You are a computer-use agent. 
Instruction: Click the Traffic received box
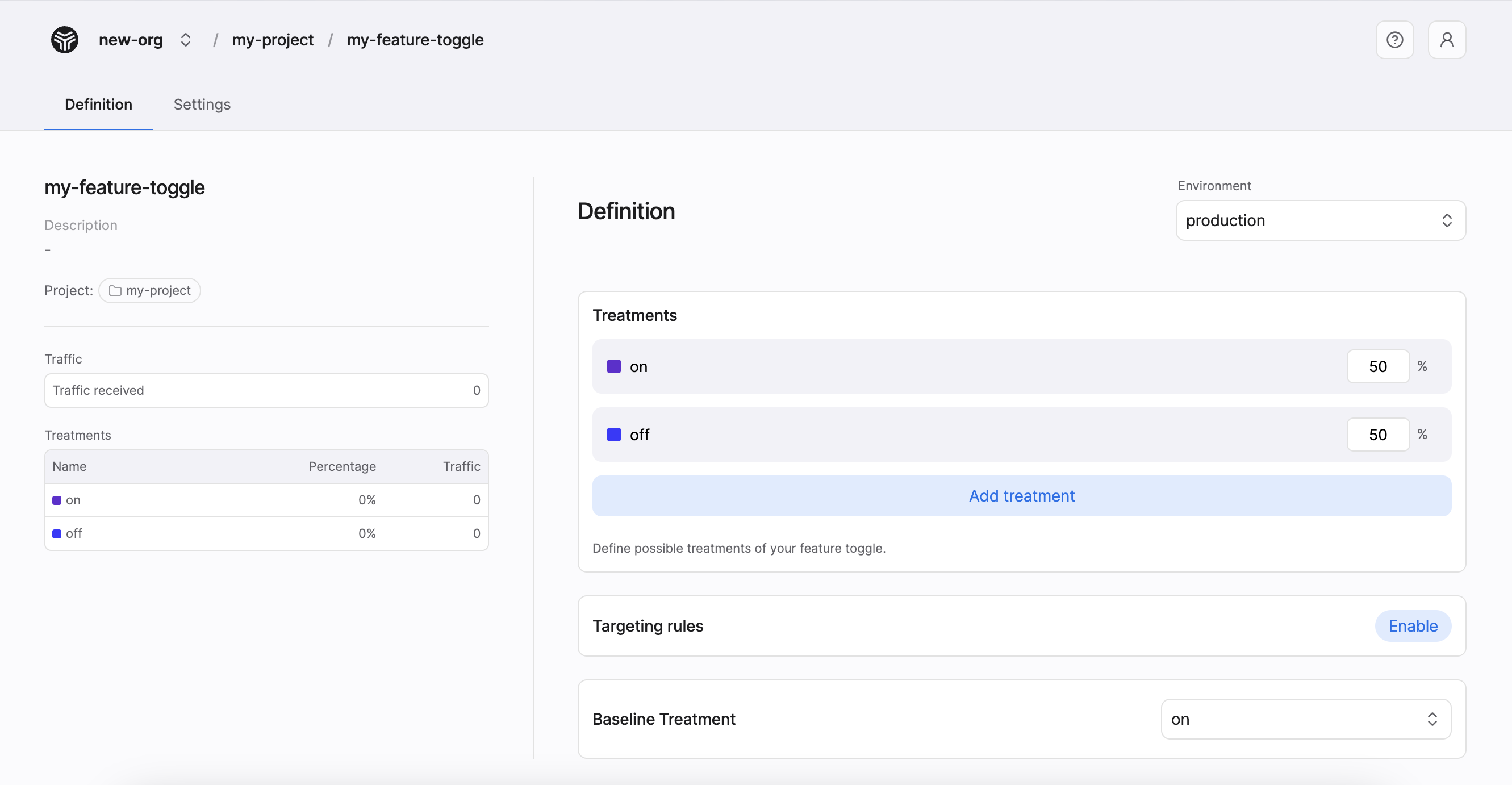(266, 390)
